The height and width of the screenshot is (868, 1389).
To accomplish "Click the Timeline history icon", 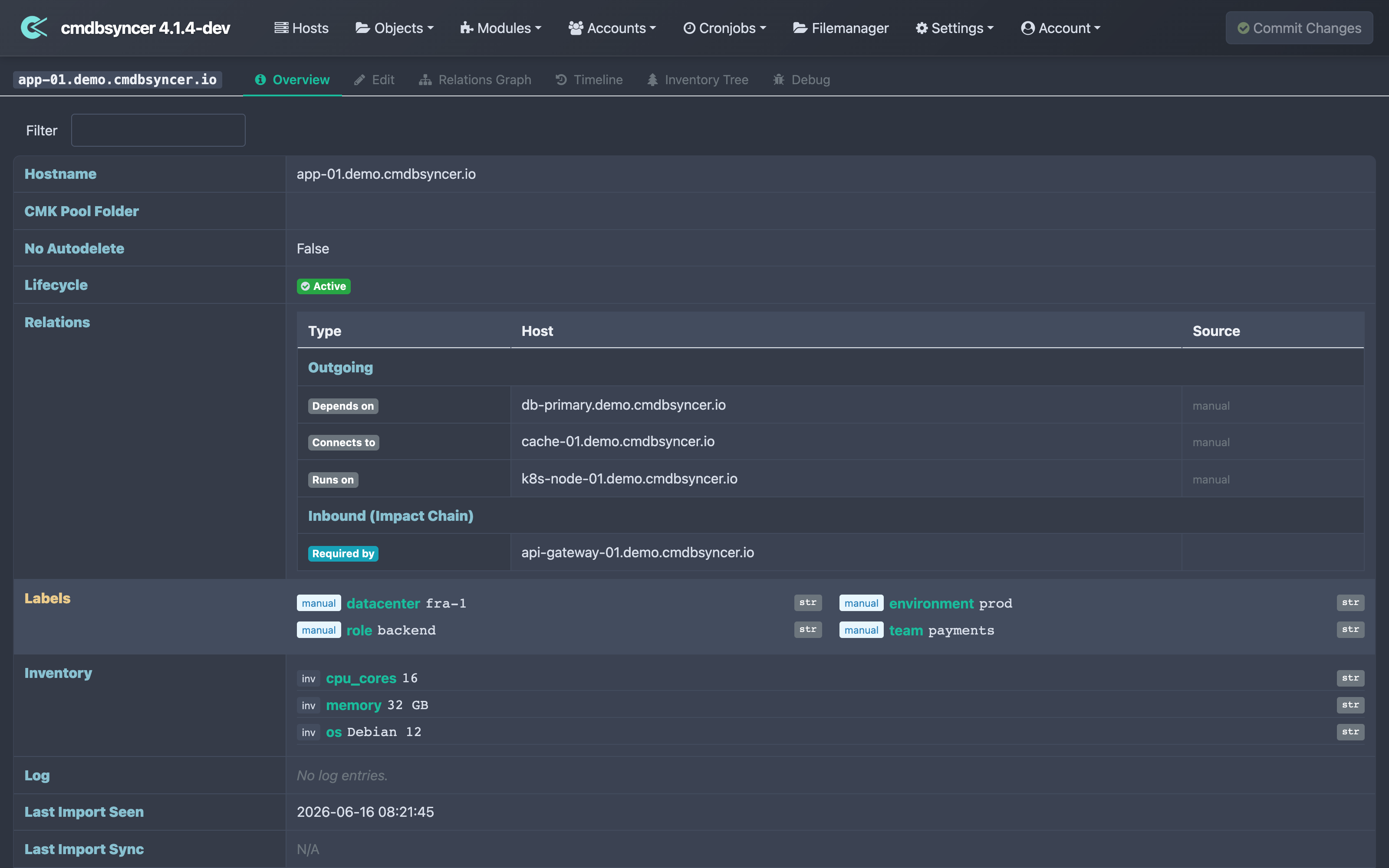I will click(561, 80).
